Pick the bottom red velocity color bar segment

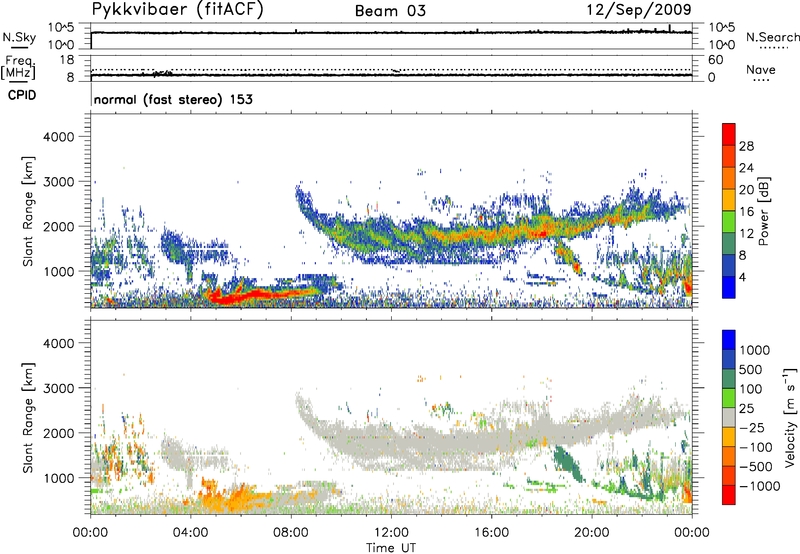point(729,495)
